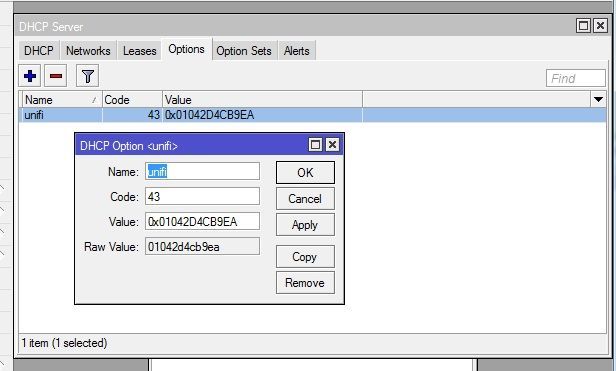The height and width of the screenshot is (371, 616).
Task: Go to the Alerts tab
Action: 297,51
